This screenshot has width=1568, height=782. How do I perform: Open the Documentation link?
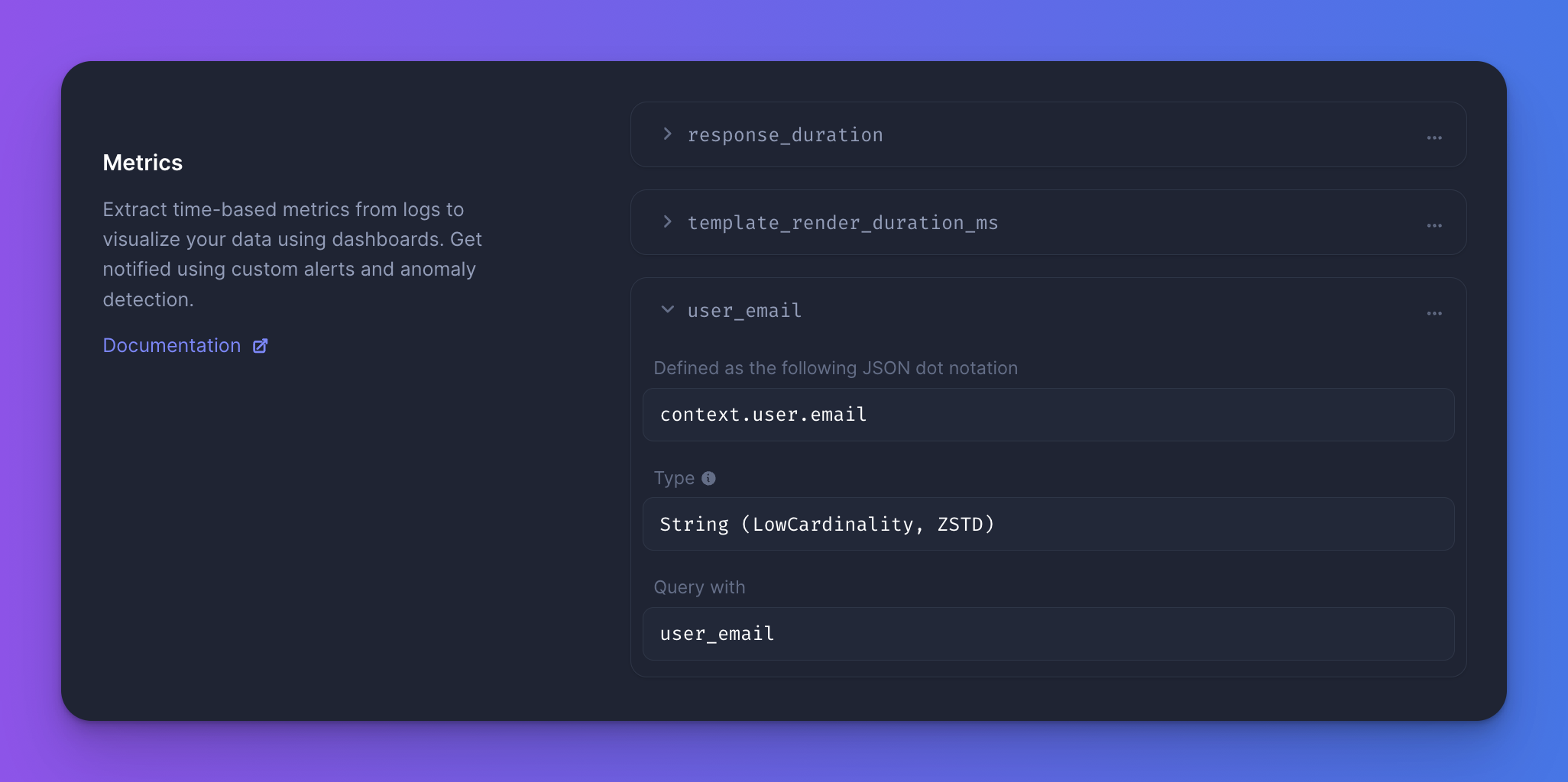(172, 346)
